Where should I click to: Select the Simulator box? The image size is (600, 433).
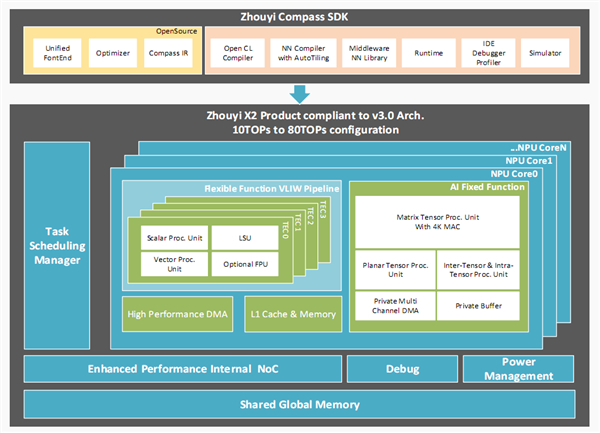[545, 53]
